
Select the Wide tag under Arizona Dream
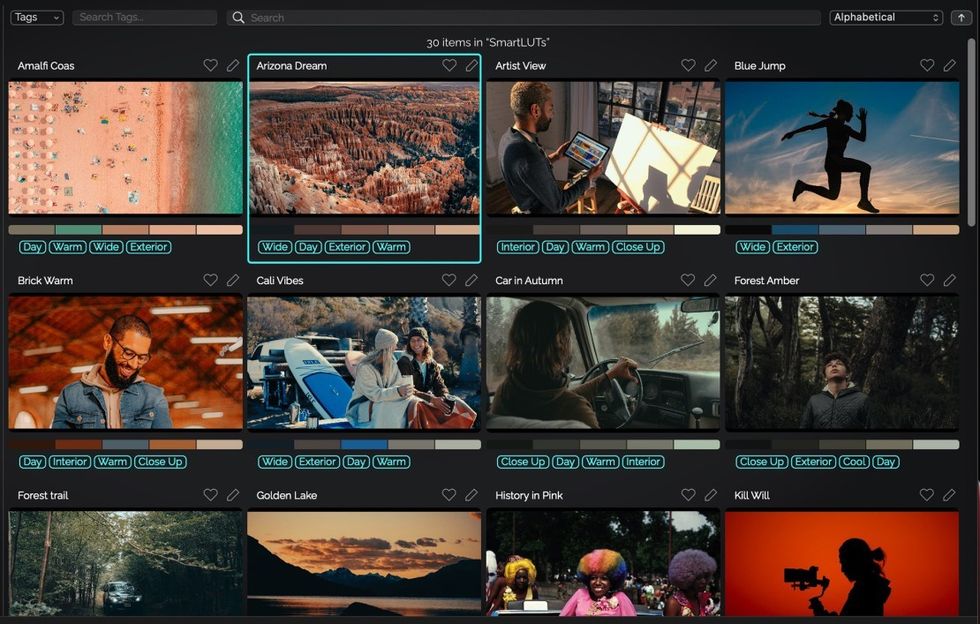[x=275, y=247]
